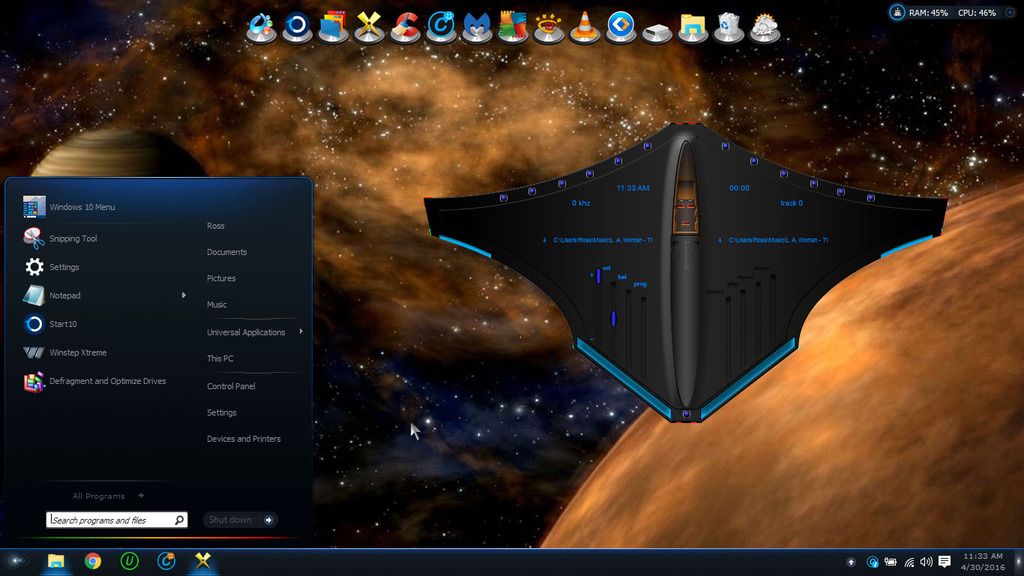The height and width of the screenshot is (576, 1024).
Task: Open the Ross user folder link
Action: point(216,226)
